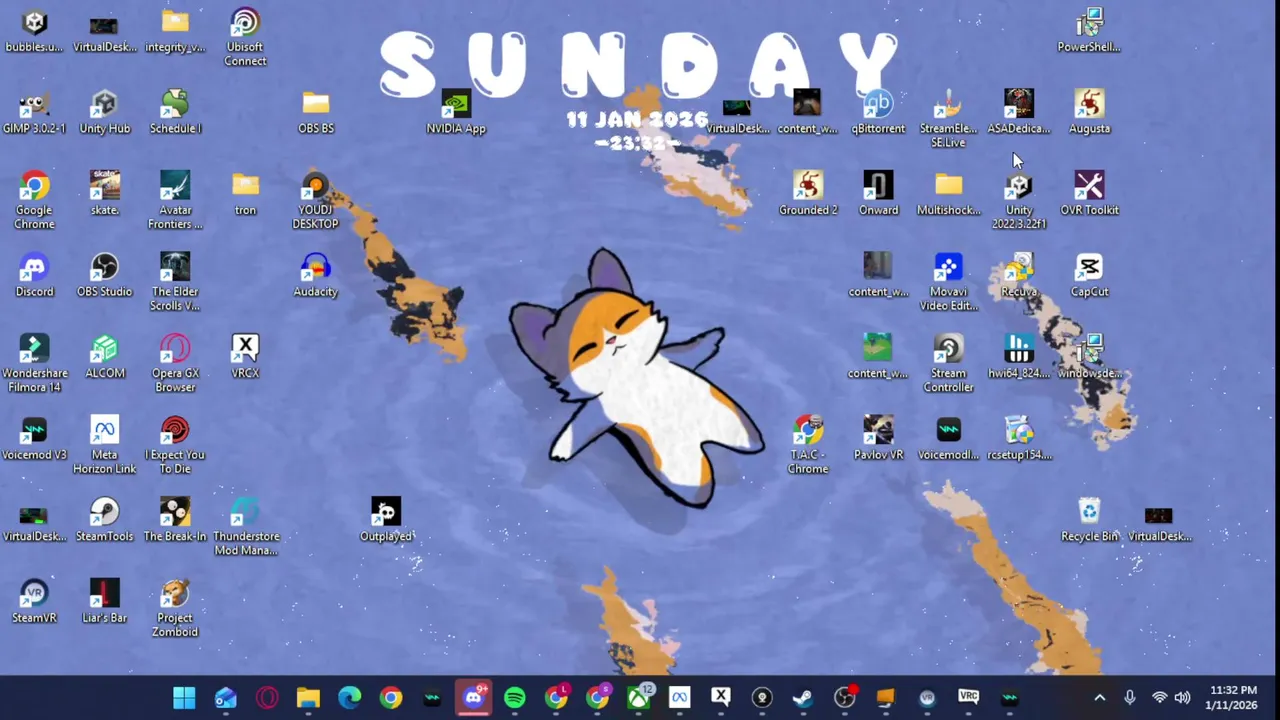Select the tron folder on the desktop
Screen dimensions: 1280x720
point(245,193)
